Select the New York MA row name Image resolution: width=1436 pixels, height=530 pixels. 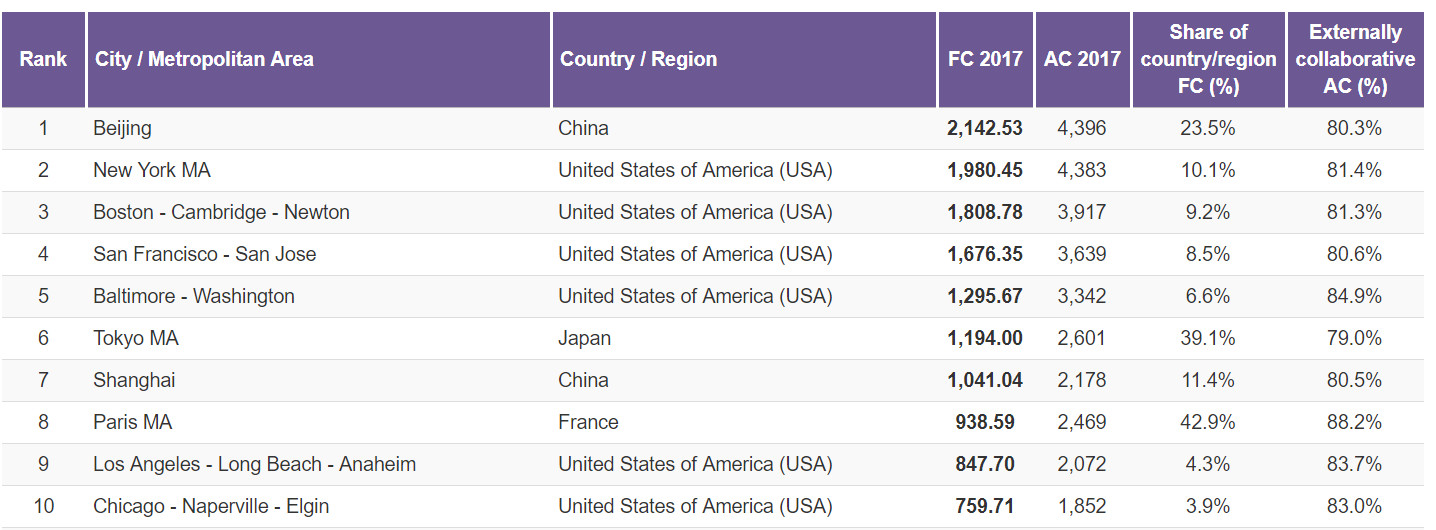point(152,170)
